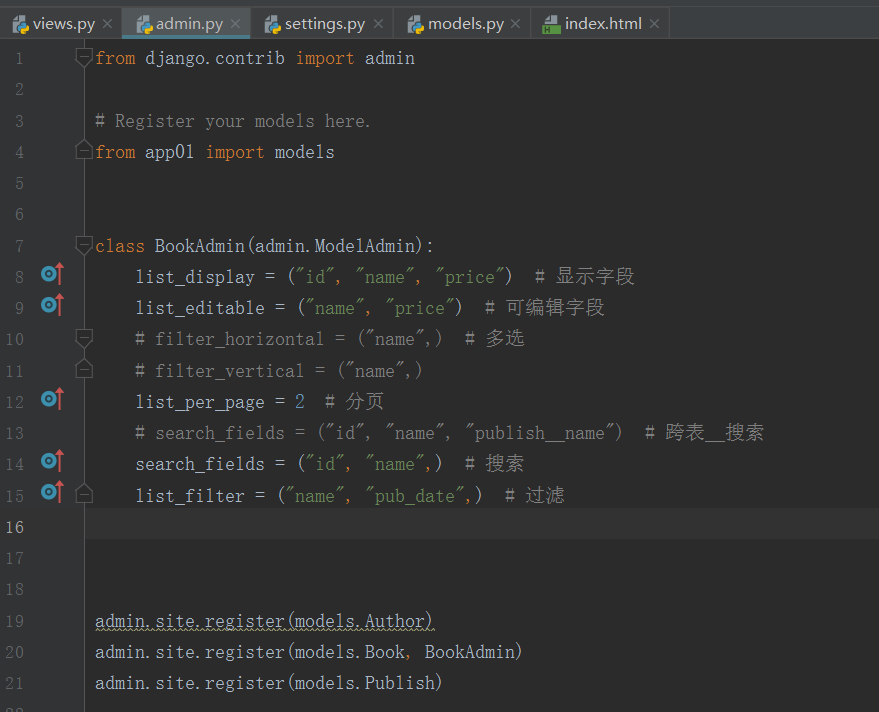Toggle fold marker at filter_horizontal comment
The width and height of the screenshot is (879, 712).
pos(84,339)
